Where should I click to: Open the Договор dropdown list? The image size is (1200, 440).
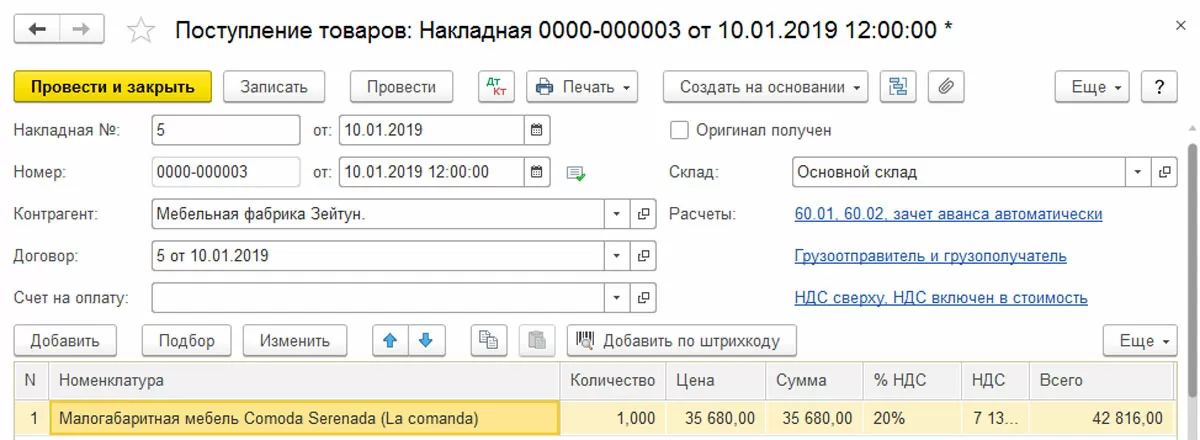pos(617,256)
